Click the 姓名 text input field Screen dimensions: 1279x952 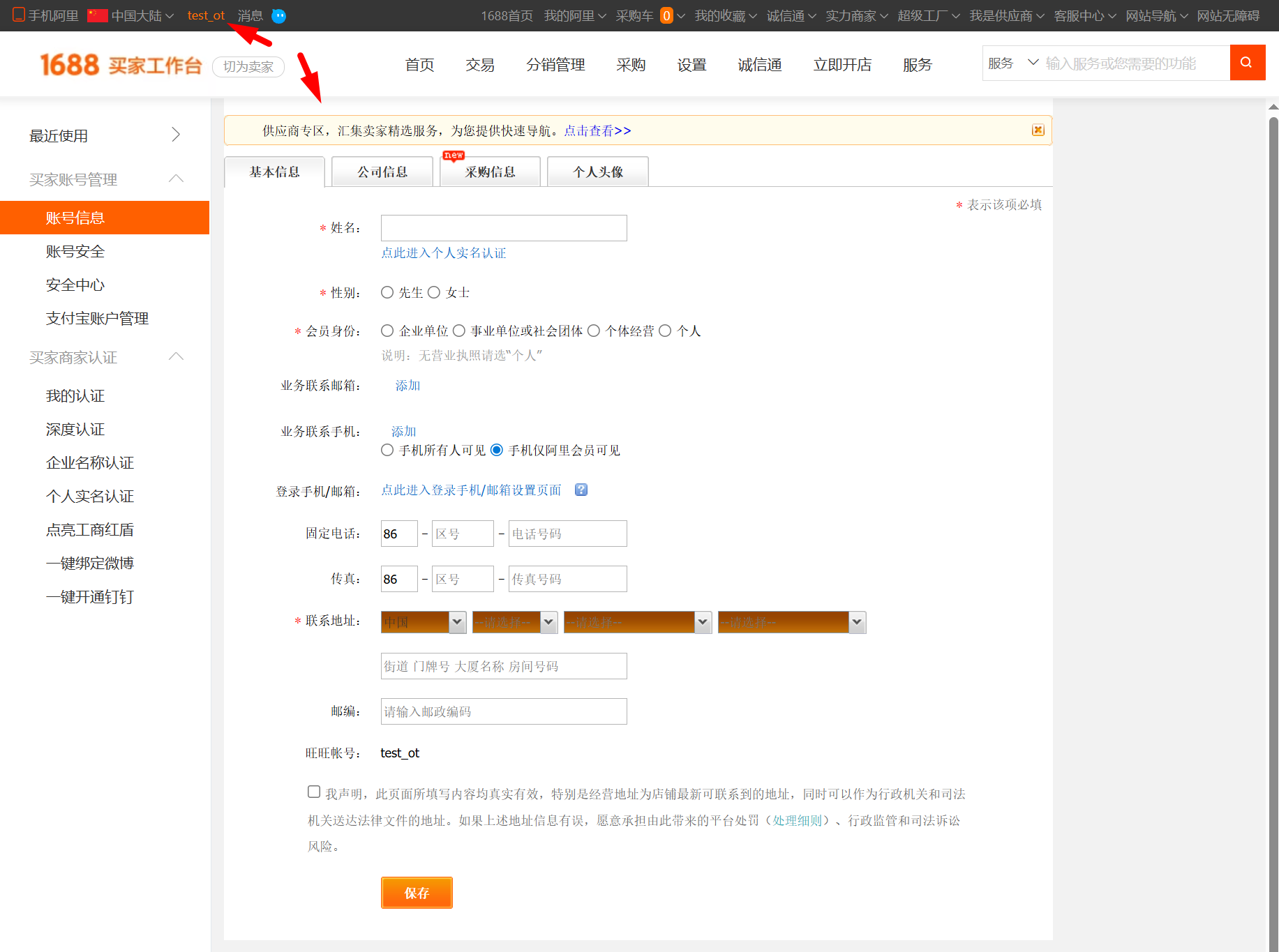(503, 228)
